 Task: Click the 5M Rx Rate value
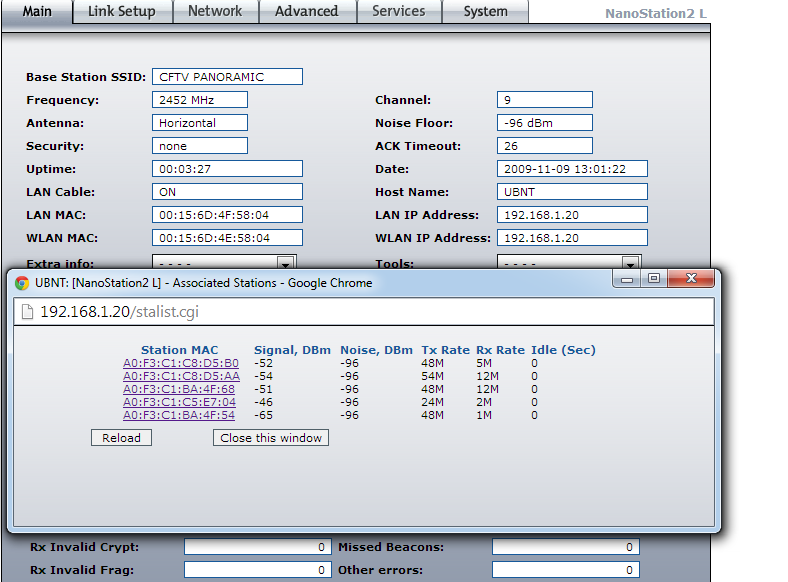pyautogui.click(x=484, y=363)
